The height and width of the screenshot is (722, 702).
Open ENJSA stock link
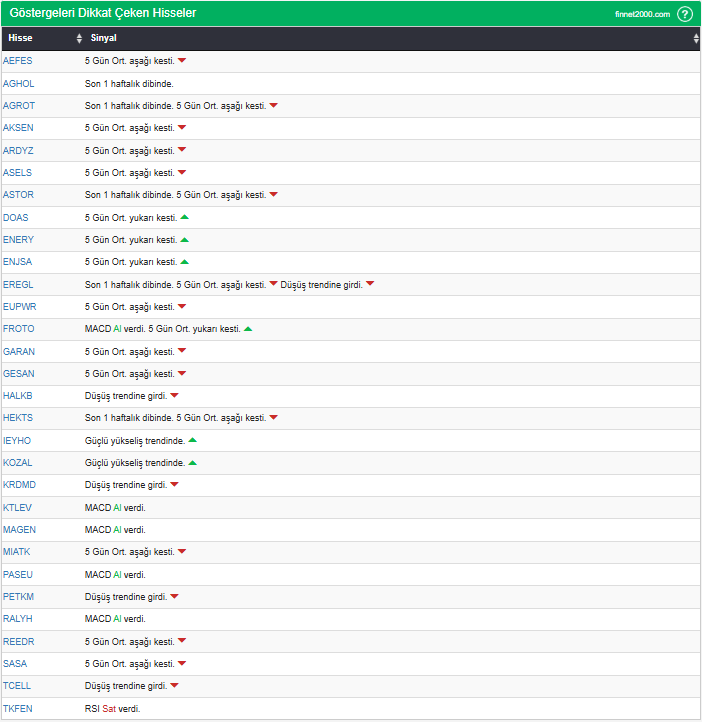[x=17, y=262]
